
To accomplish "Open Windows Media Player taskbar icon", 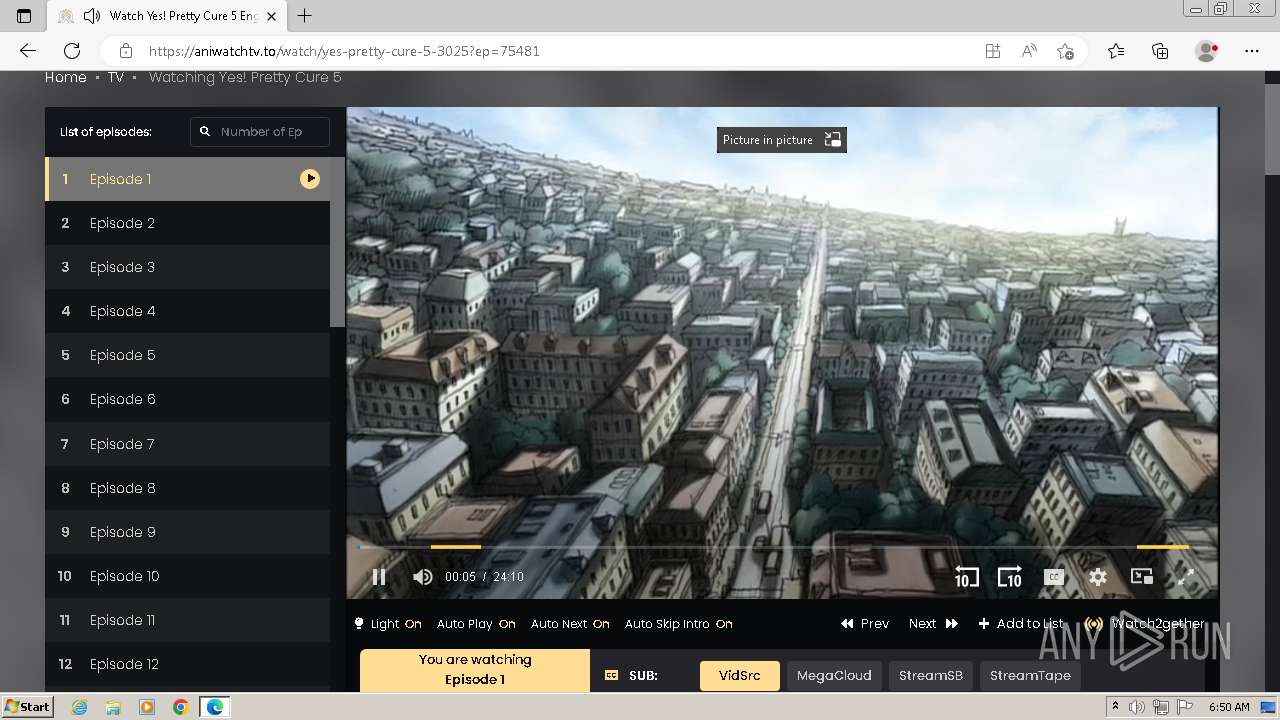I will [x=147, y=707].
